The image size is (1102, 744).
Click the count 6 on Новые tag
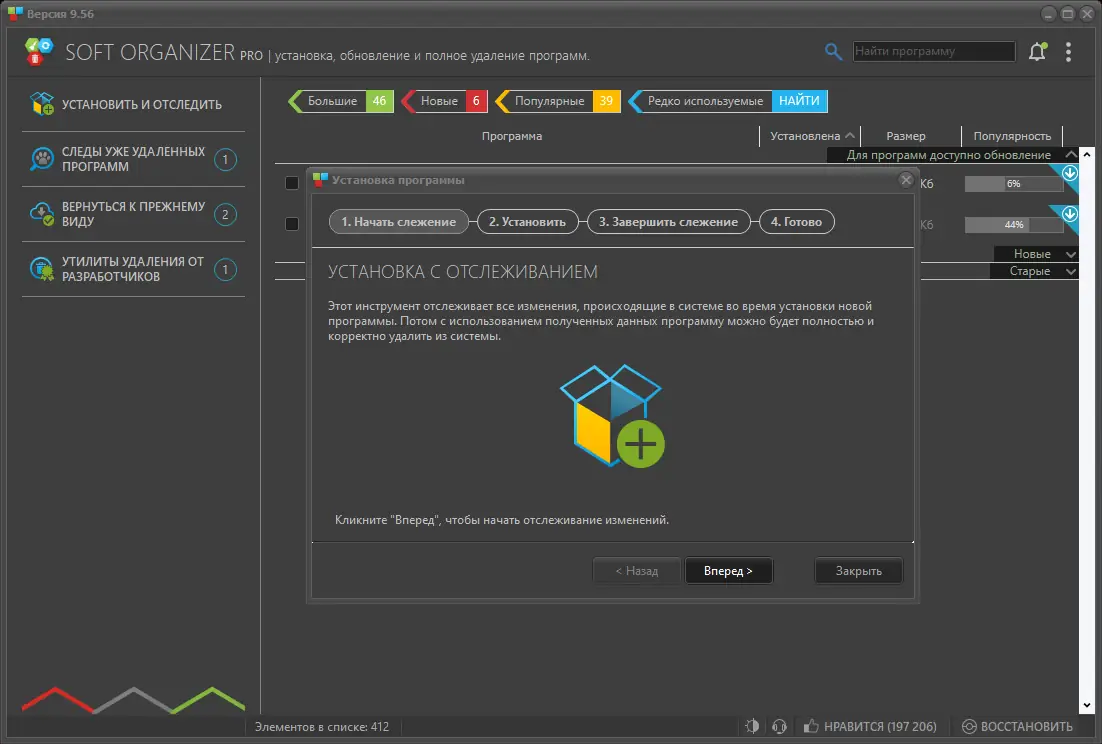tap(477, 101)
